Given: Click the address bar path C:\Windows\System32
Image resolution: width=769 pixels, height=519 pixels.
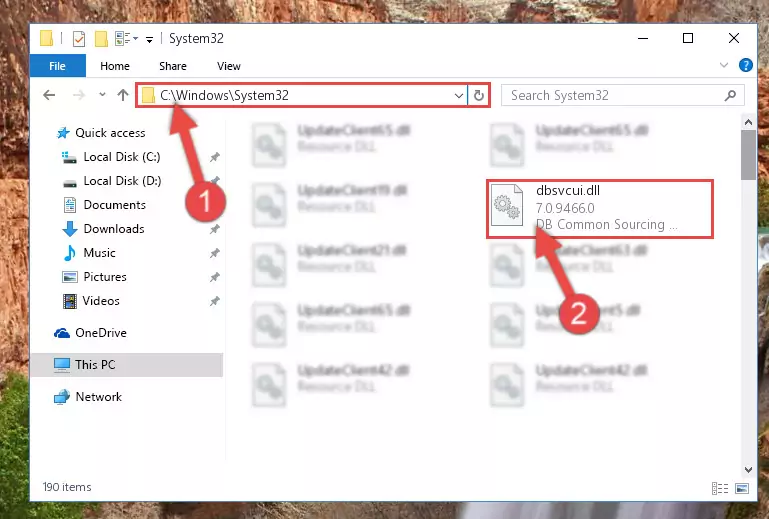Looking at the screenshot, I should pyautogui.click(x=224, y=95).
